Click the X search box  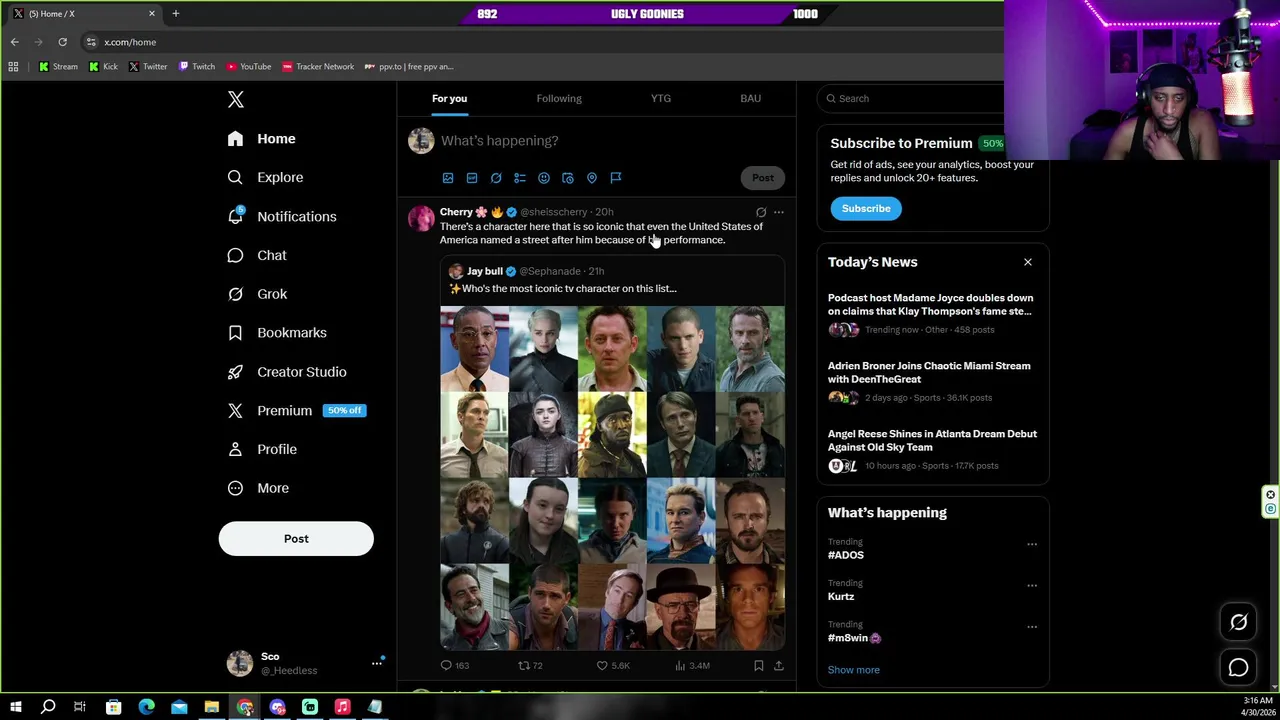coord(910,98)
